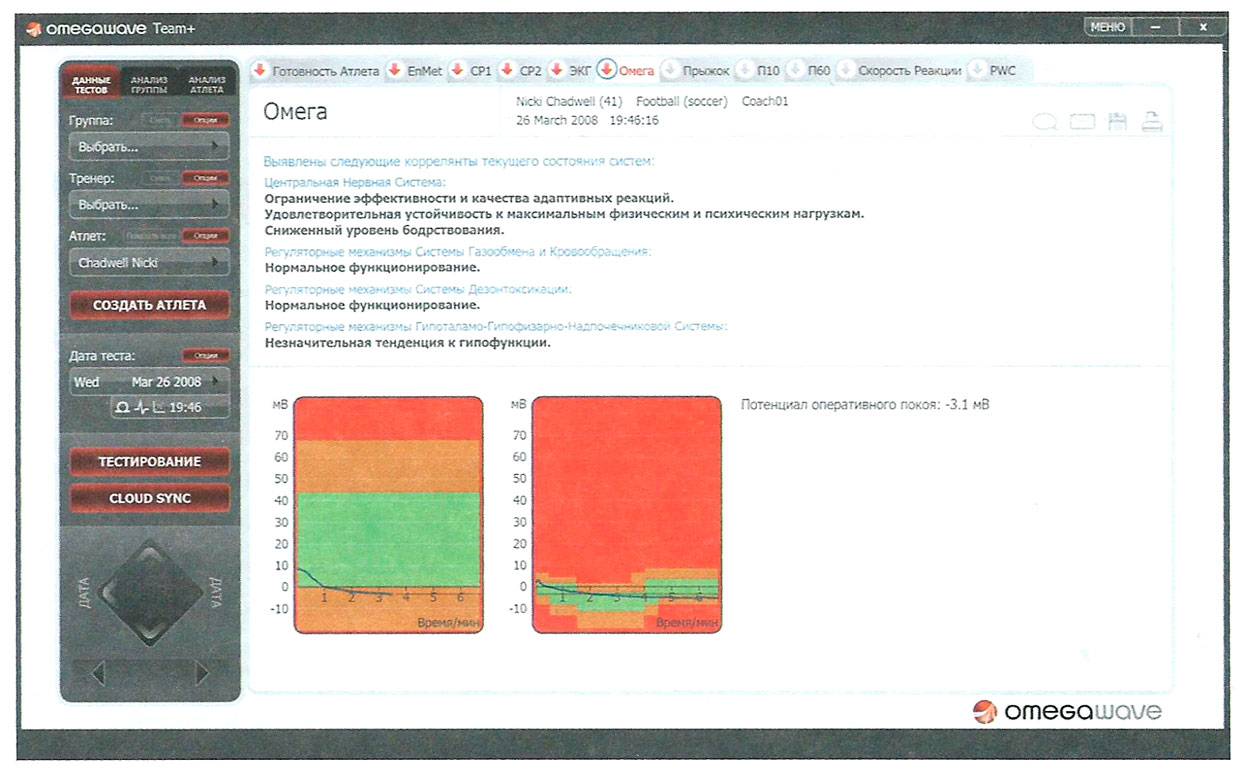The image size is (1243, 775).
Task: Open the Группа Выбрать dropdown
Action: [x=148, y=147]
